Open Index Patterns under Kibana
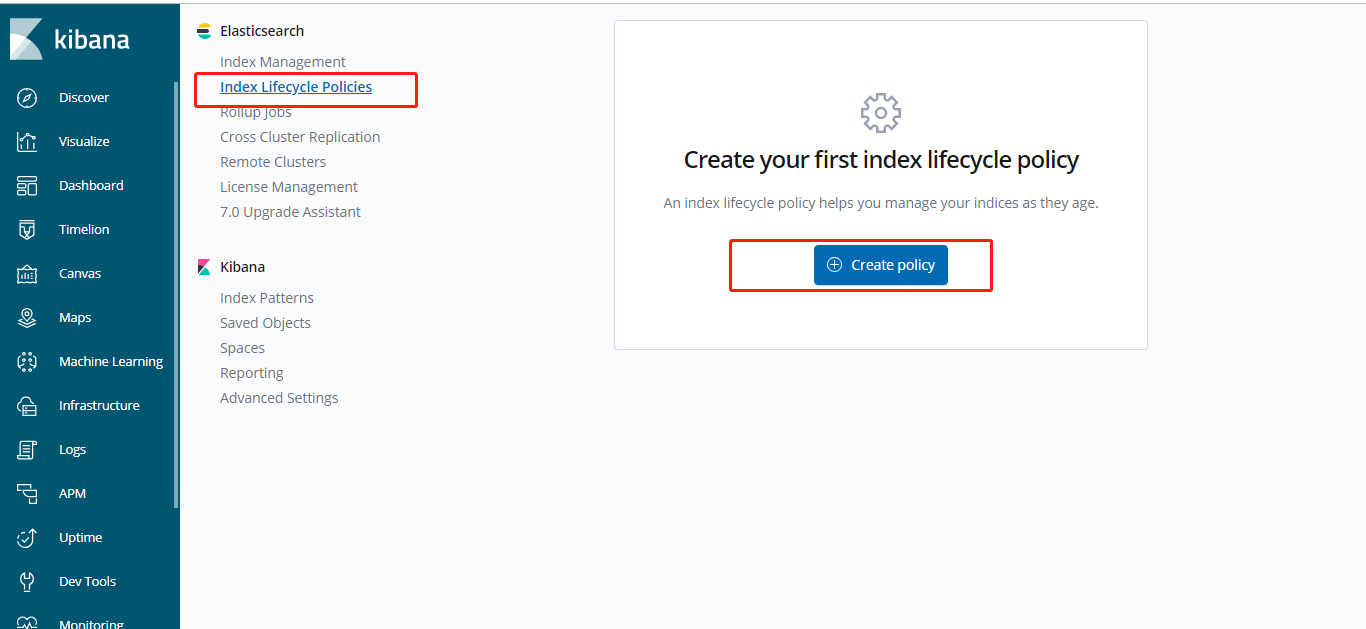Screen dimensions: 1366x629 267,298
